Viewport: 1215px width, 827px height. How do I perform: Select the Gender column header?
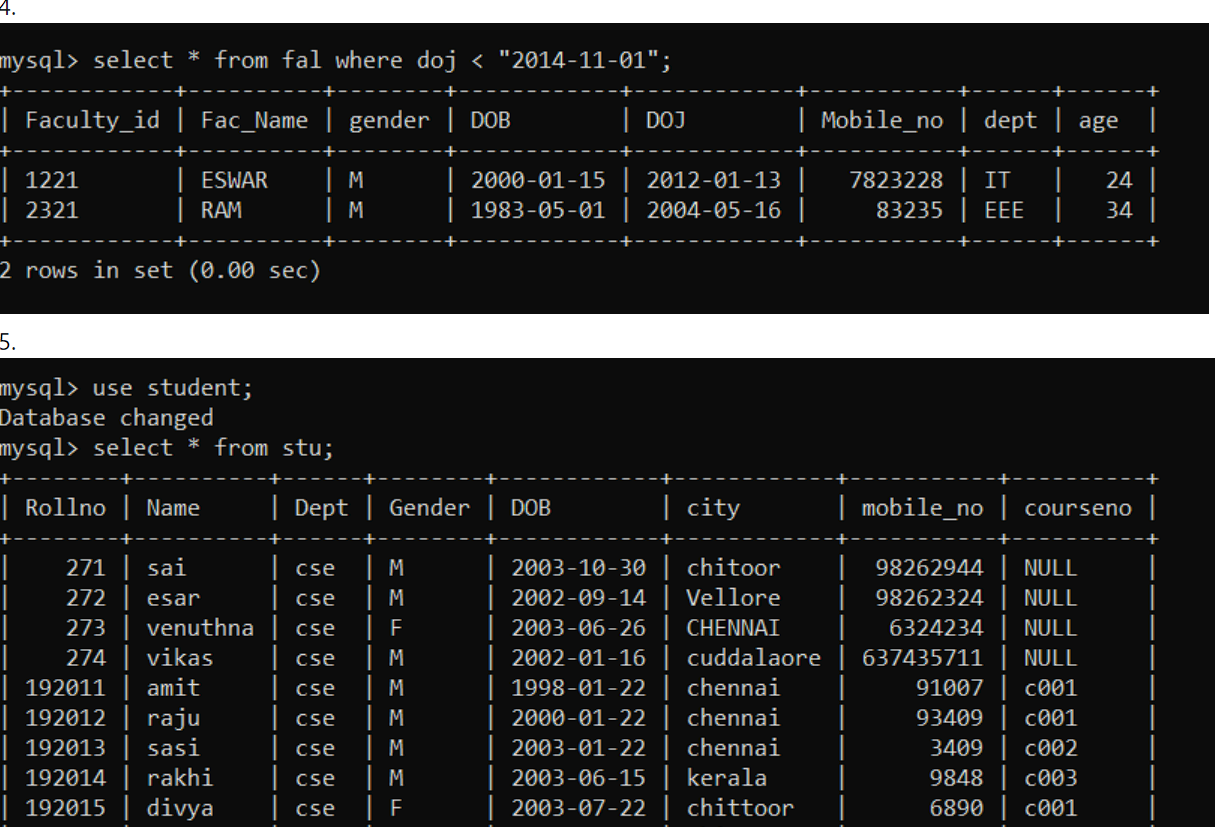[429, 507]
